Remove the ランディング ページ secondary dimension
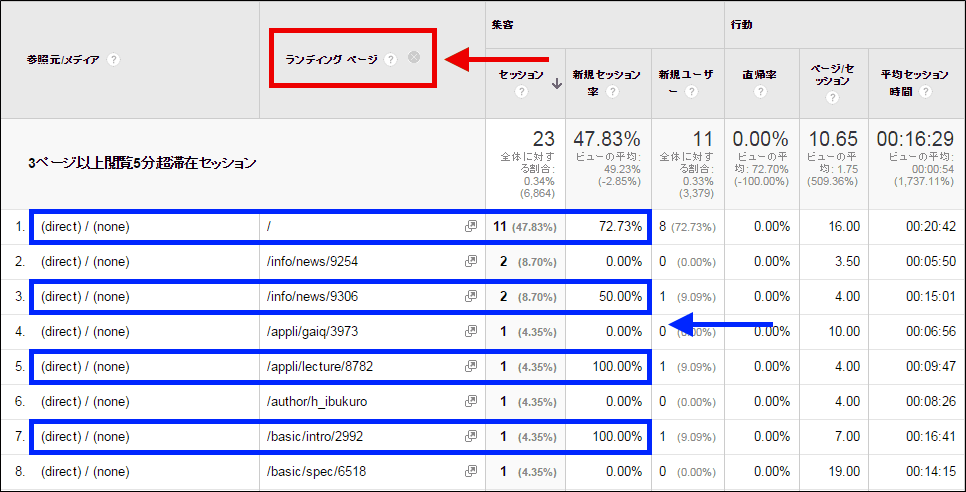The image size is (966, 492). tap(414, 57)
